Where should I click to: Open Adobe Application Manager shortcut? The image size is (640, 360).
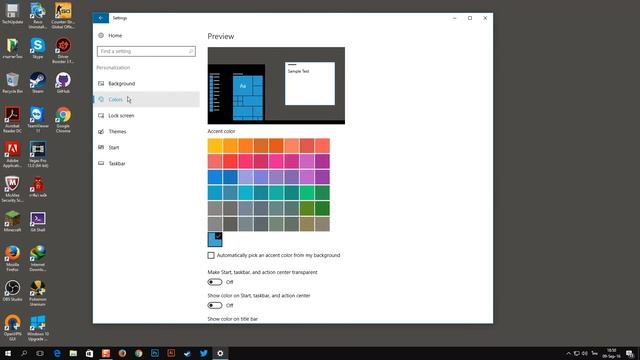tap(12, 155)
